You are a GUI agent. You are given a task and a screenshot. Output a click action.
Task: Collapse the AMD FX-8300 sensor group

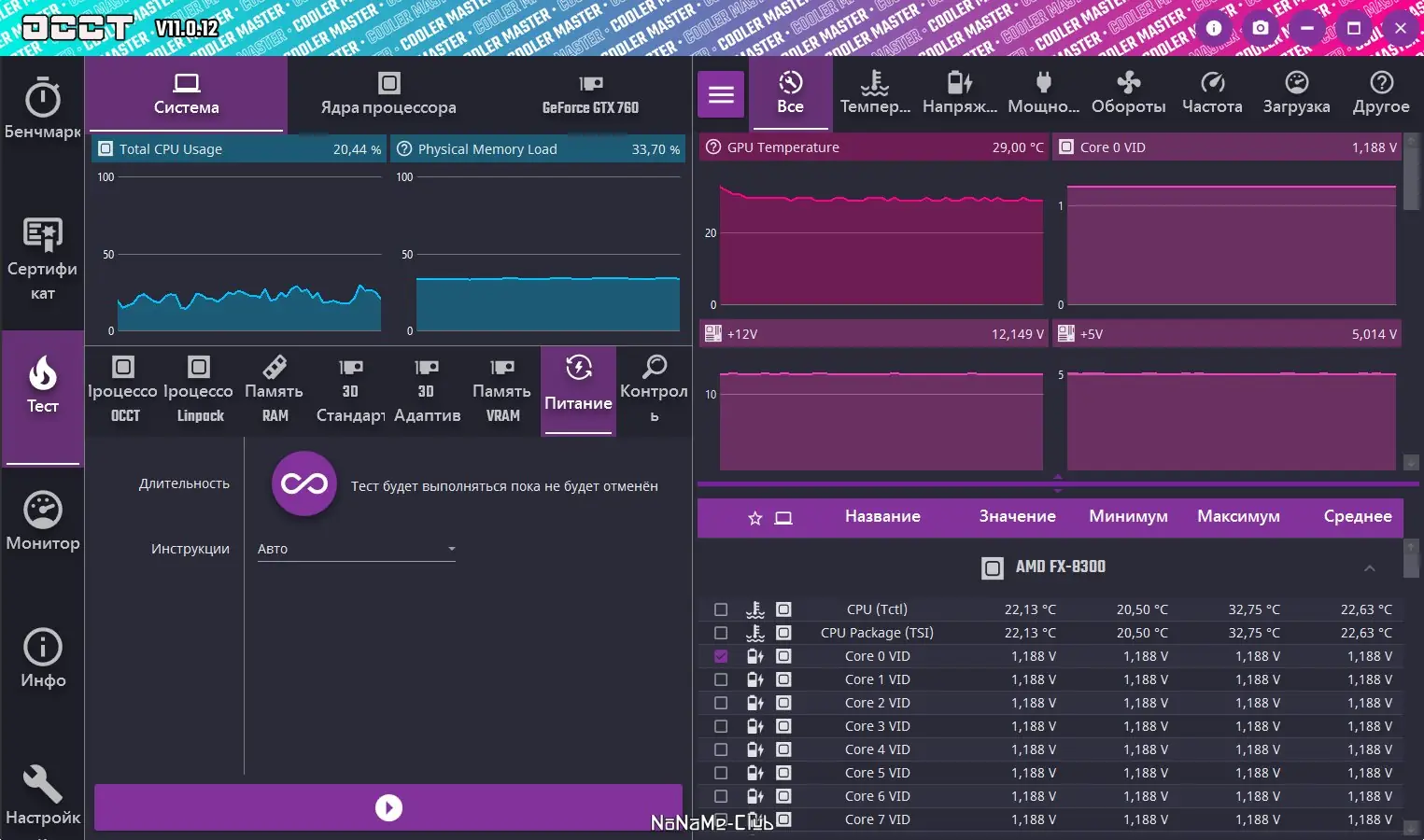[x=1370, y=567]
